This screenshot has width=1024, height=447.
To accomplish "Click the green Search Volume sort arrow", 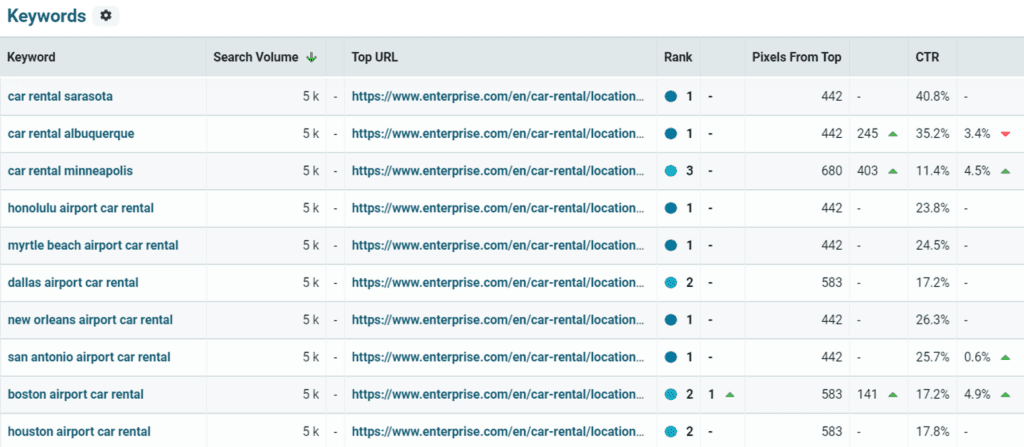I will click(x=312, y=57).
